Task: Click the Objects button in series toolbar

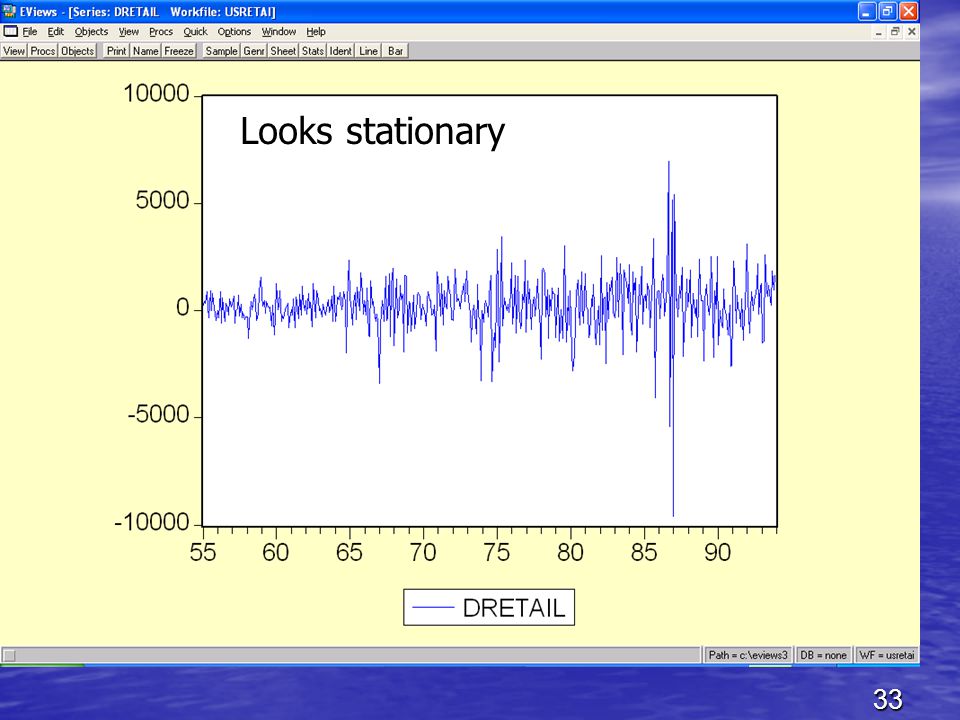Action: click(78, 51)
